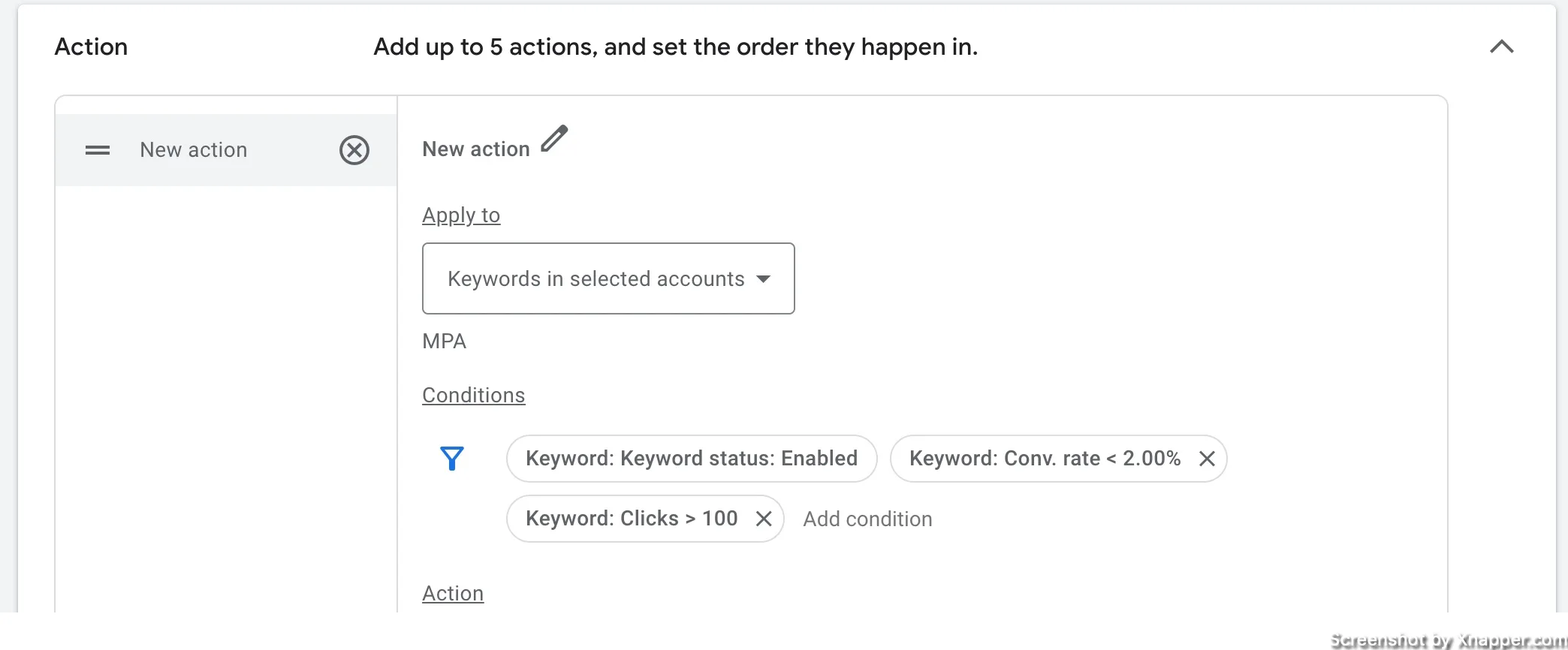Open the Keyword status: Enabled chip

tap(692, 459)
